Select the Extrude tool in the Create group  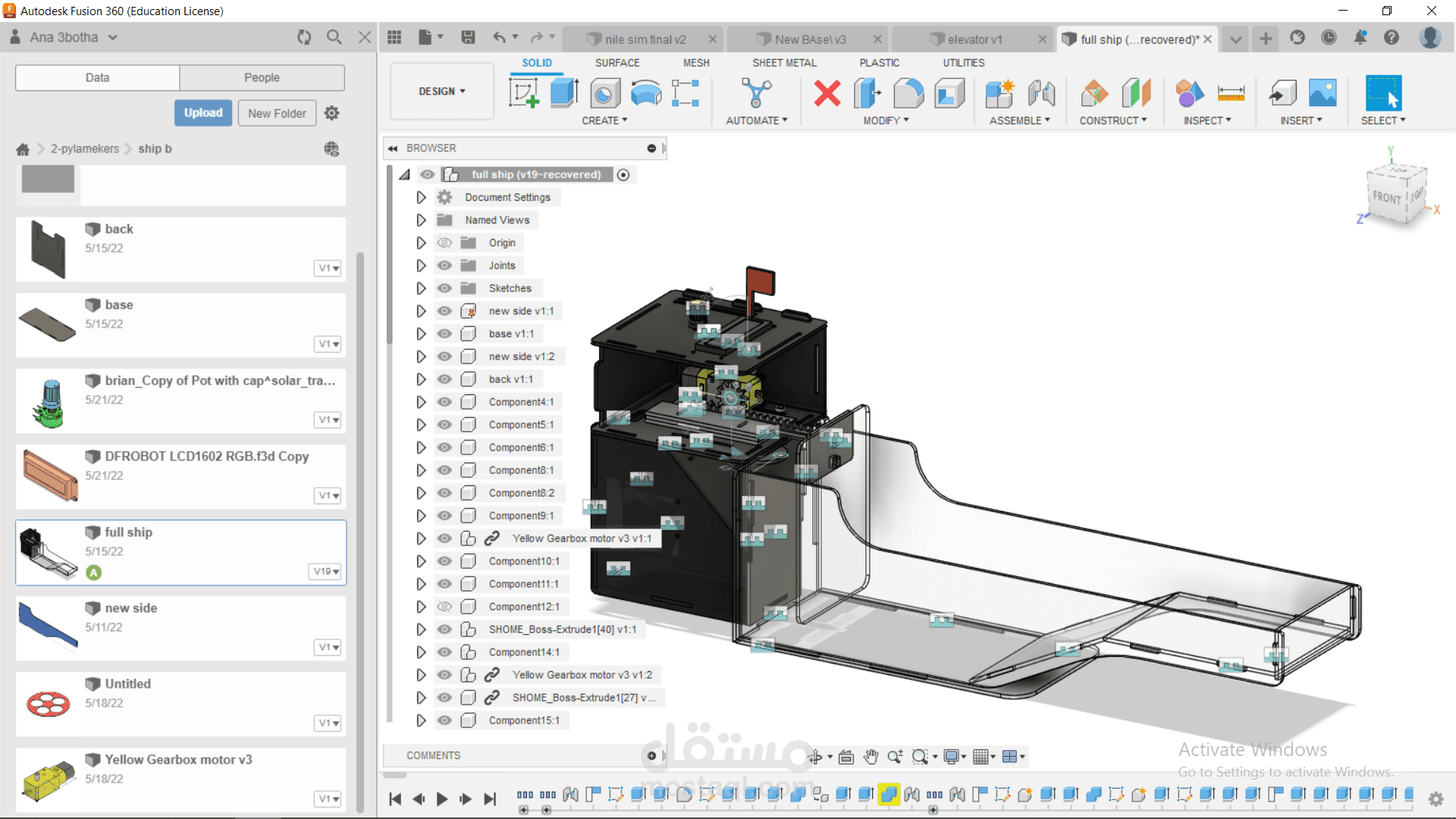pyautogui.click(x=563, y=93)
